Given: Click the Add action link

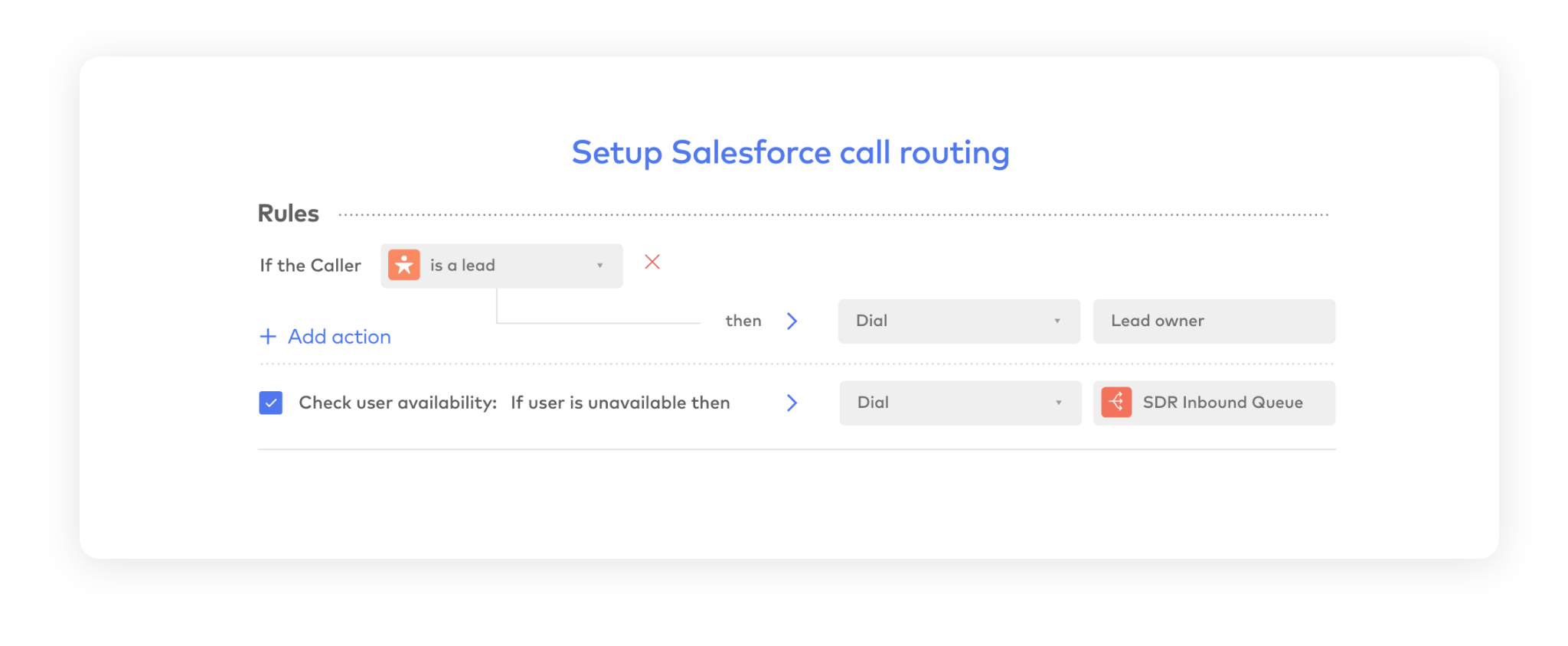Looking at the screenshot, I should pyautogui.click(x=339, y=337).
